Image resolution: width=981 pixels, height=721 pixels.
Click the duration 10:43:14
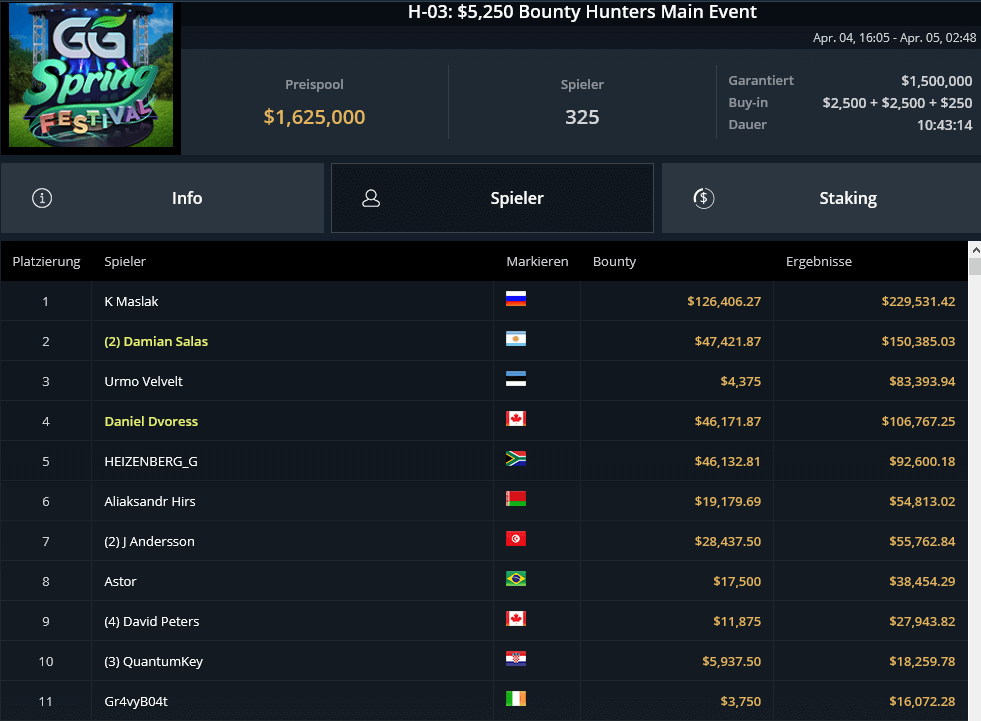click(x=945, y=125)
